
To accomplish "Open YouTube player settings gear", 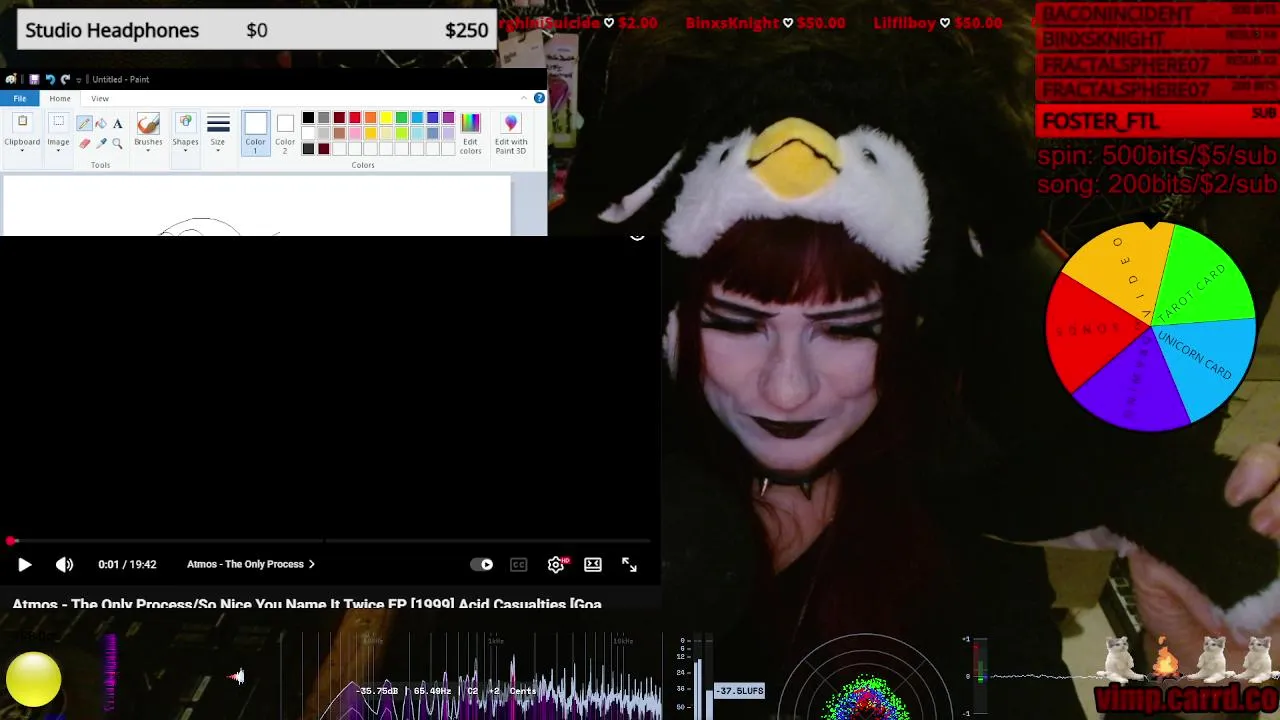I will pyautogui.click(x=556, y=564).
